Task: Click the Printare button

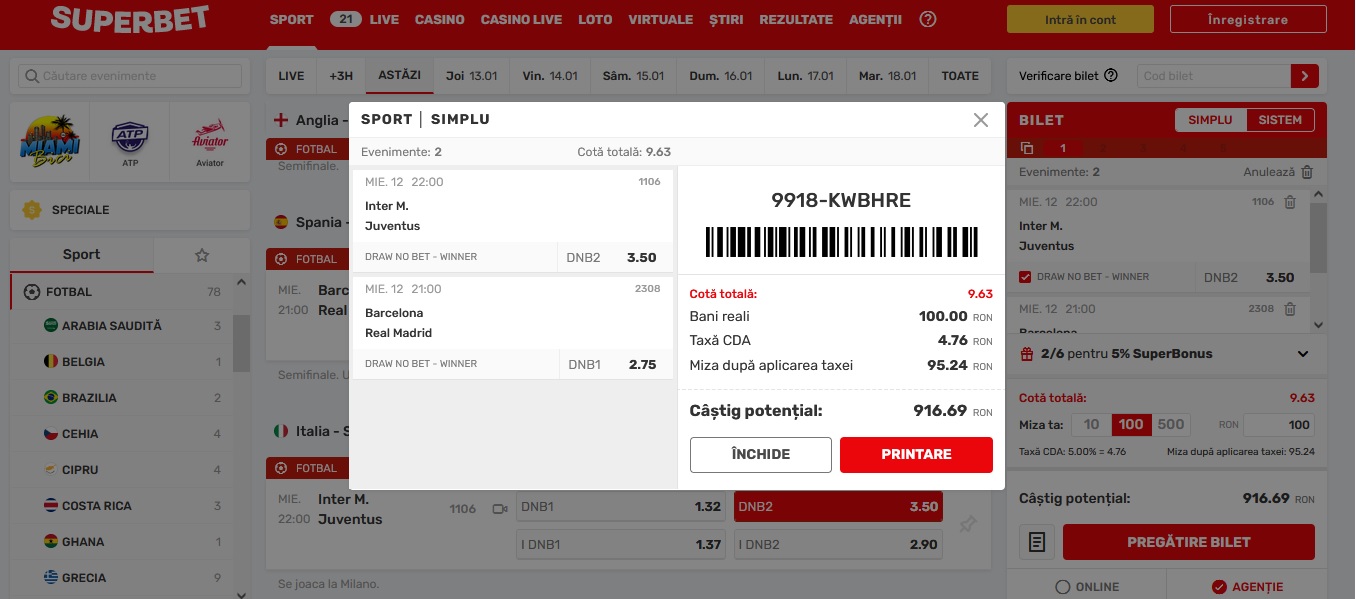Action: click(916, 454)
